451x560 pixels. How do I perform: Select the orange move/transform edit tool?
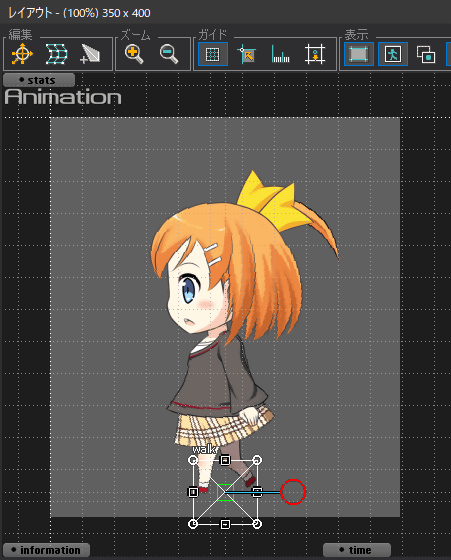pyautogui.click(x=22, y=54)
